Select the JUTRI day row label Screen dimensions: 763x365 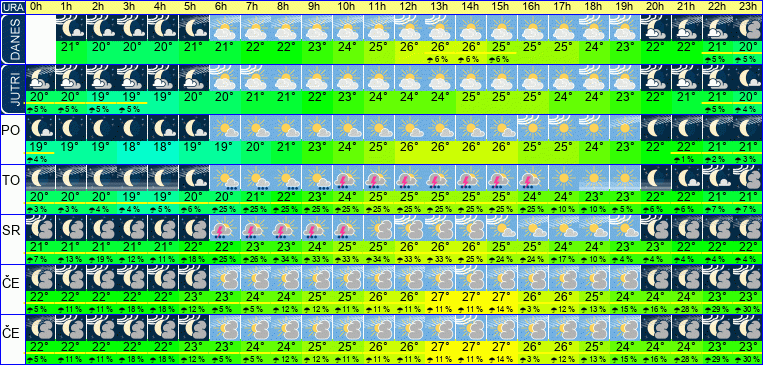(12, 89)
